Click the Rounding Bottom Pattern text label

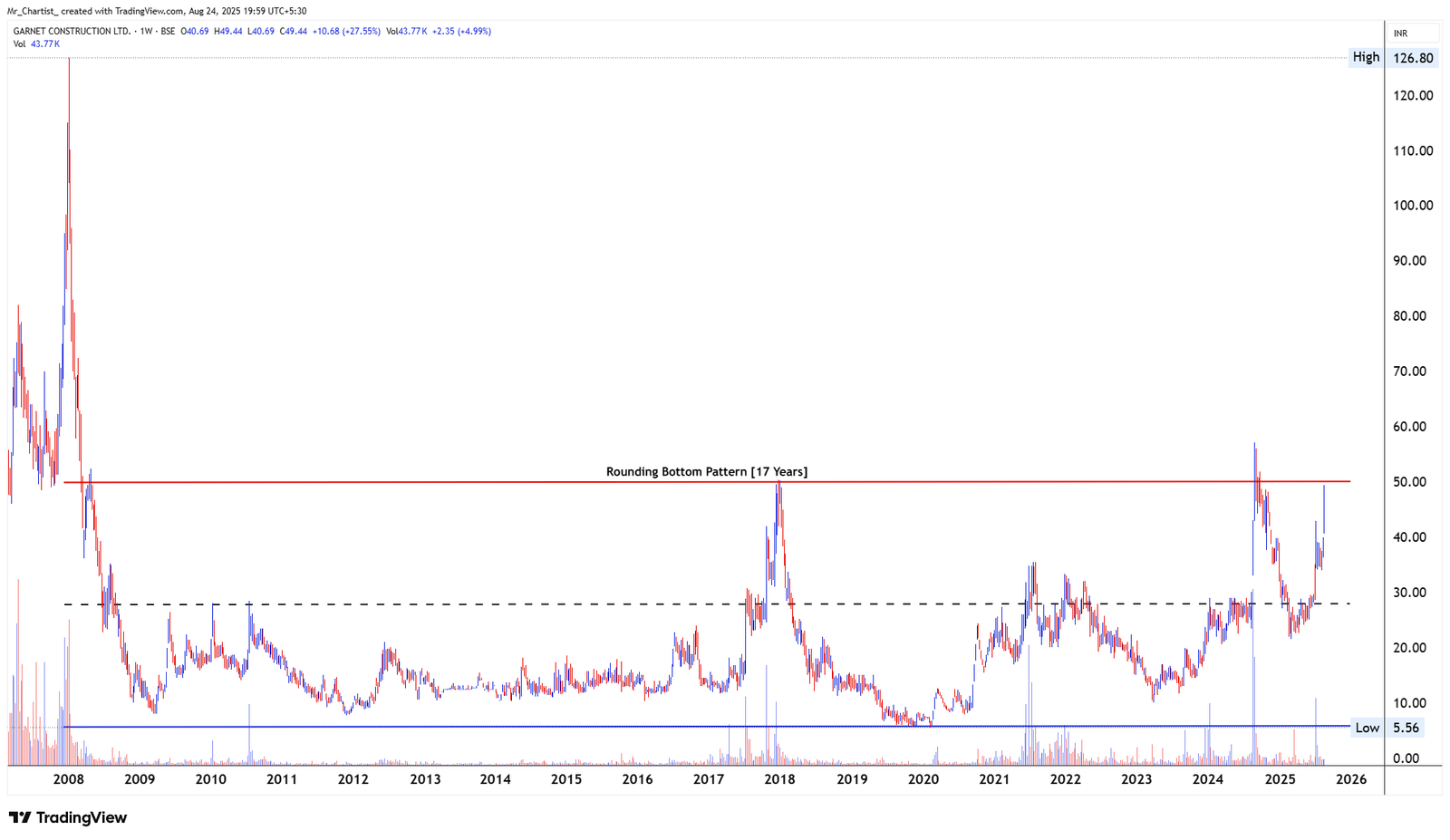pos(707,471)
